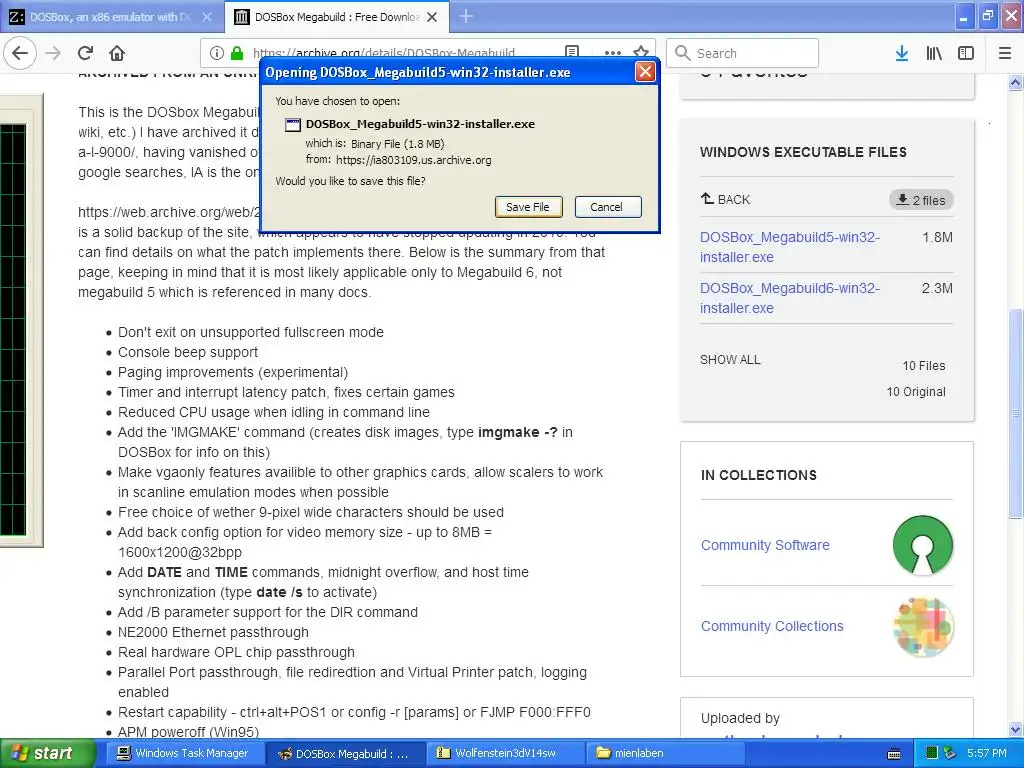Click 'Uploaded by' label
Viewport: 1024px width, 768px height.
click(x=740, y=718)
